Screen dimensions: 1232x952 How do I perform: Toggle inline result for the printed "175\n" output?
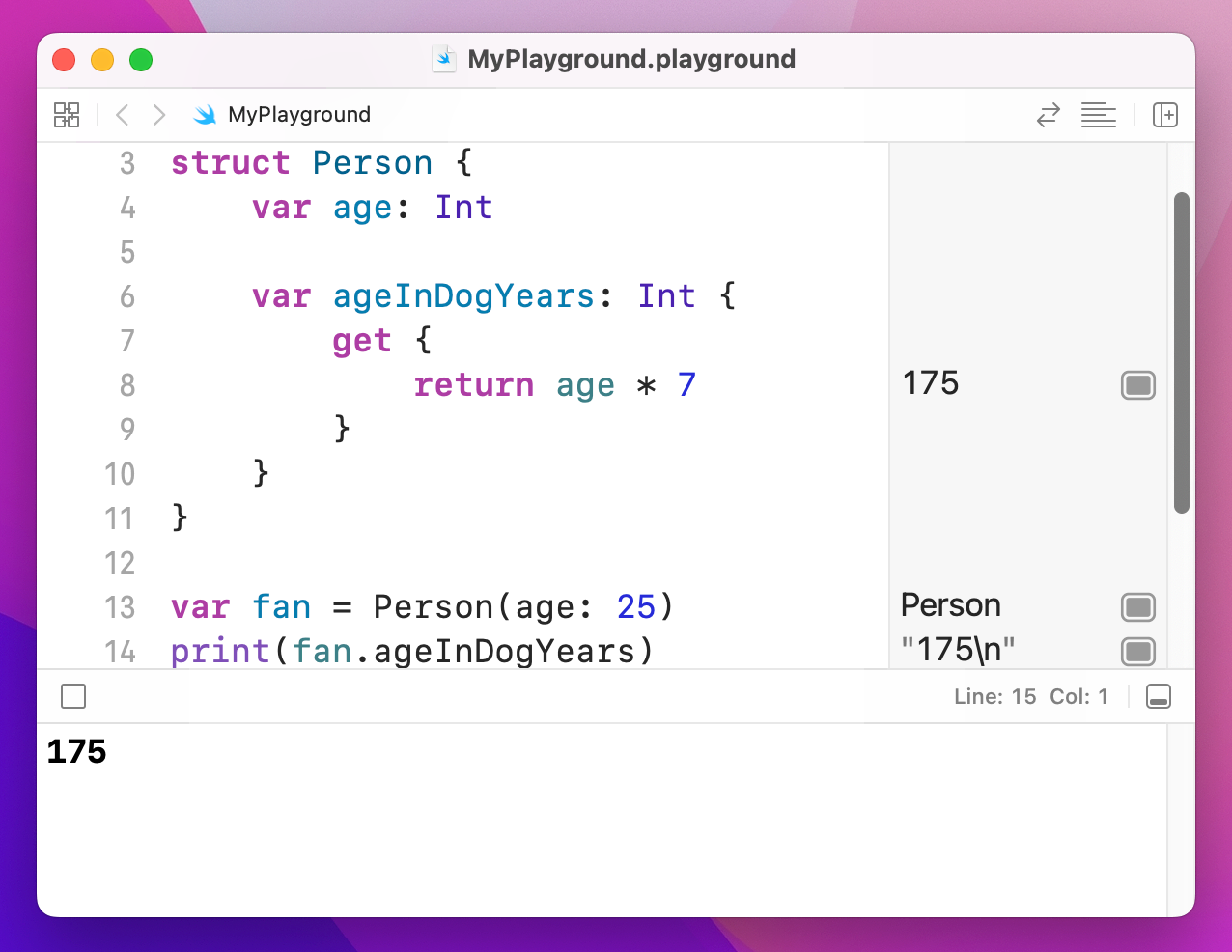(1137, 651)
